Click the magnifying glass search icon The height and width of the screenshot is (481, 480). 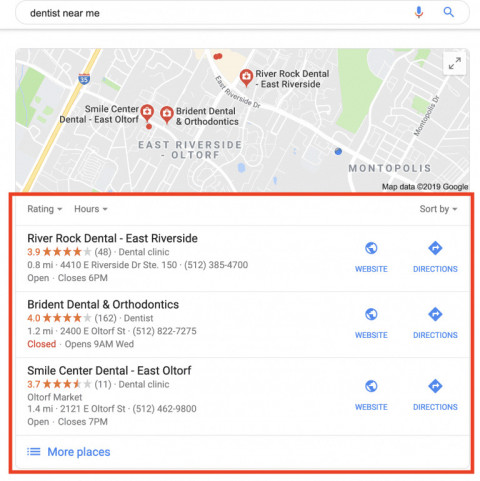449,12
